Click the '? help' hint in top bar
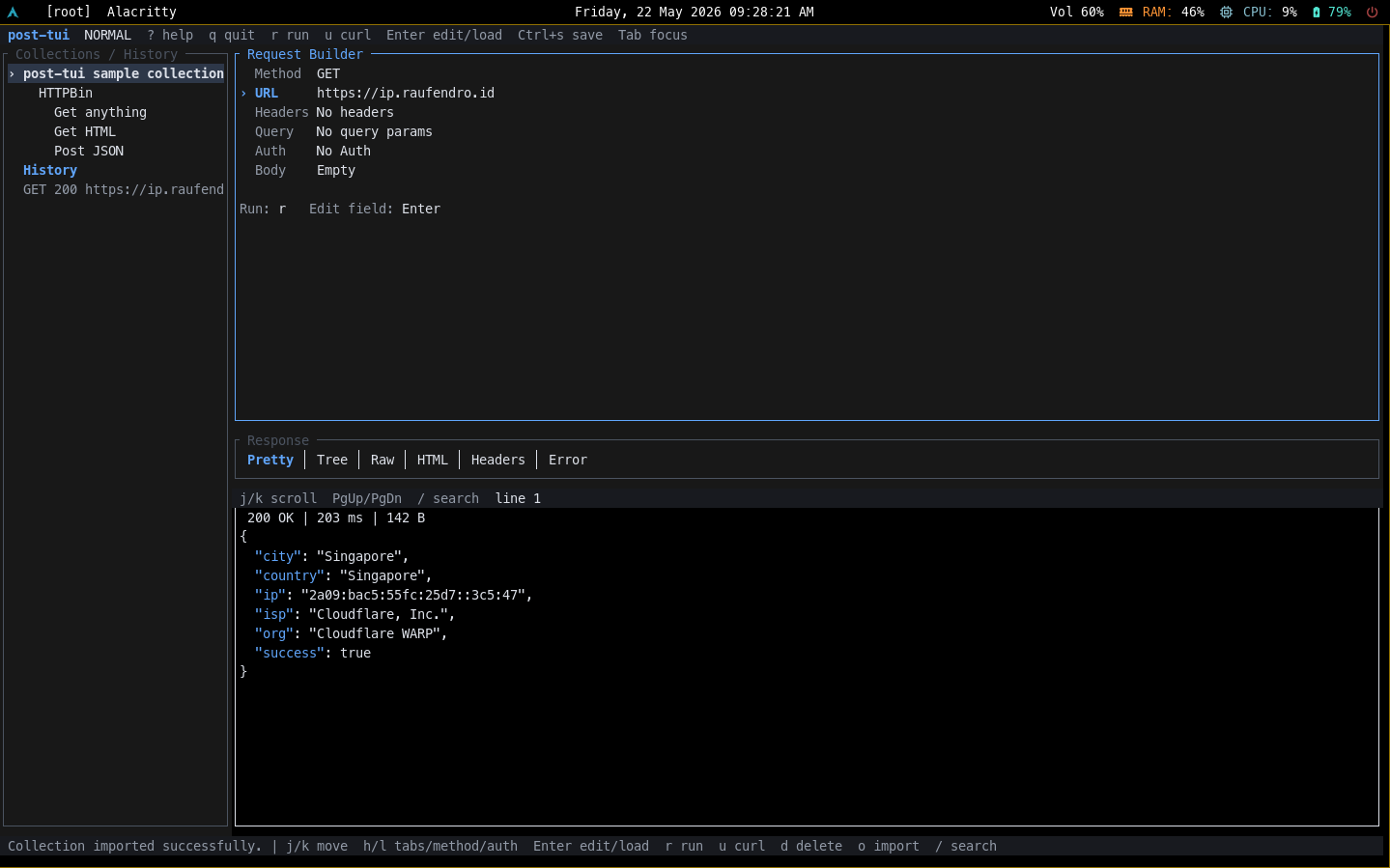 pyautogui.click(x=170, y=36)
